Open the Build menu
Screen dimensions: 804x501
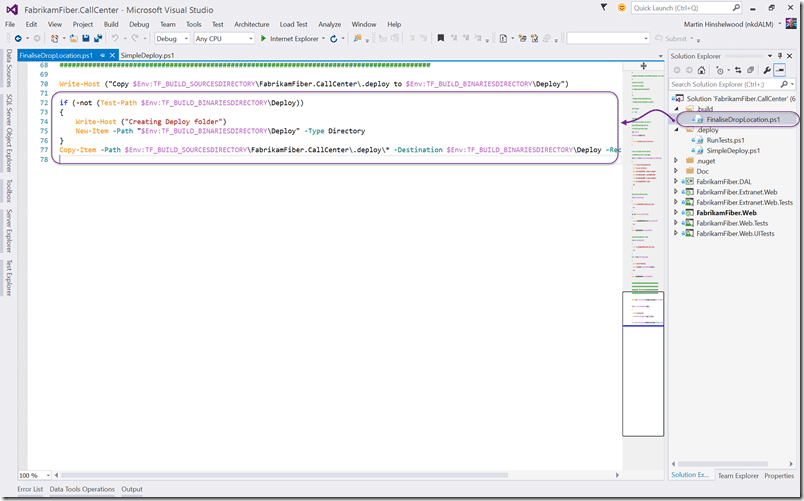point(111,24)
